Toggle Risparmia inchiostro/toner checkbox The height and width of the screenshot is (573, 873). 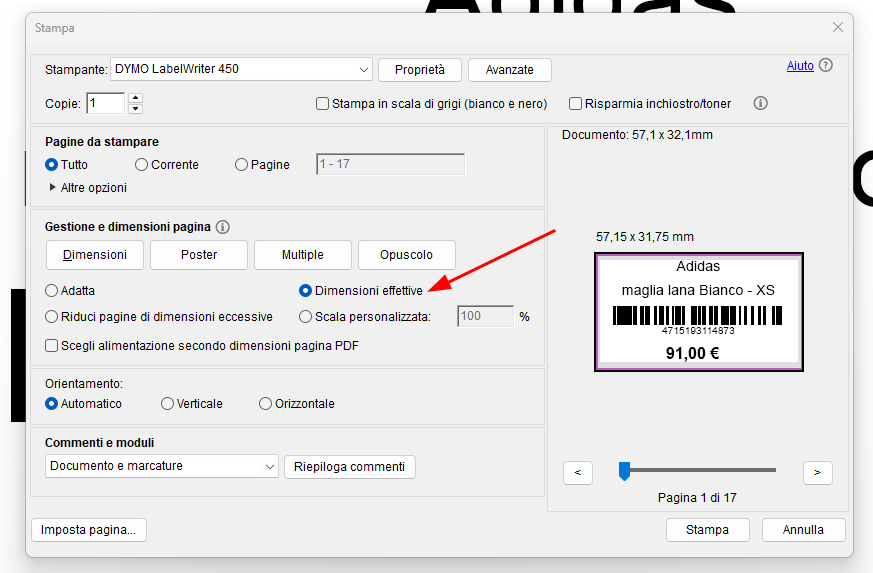(x=576, y=103)
